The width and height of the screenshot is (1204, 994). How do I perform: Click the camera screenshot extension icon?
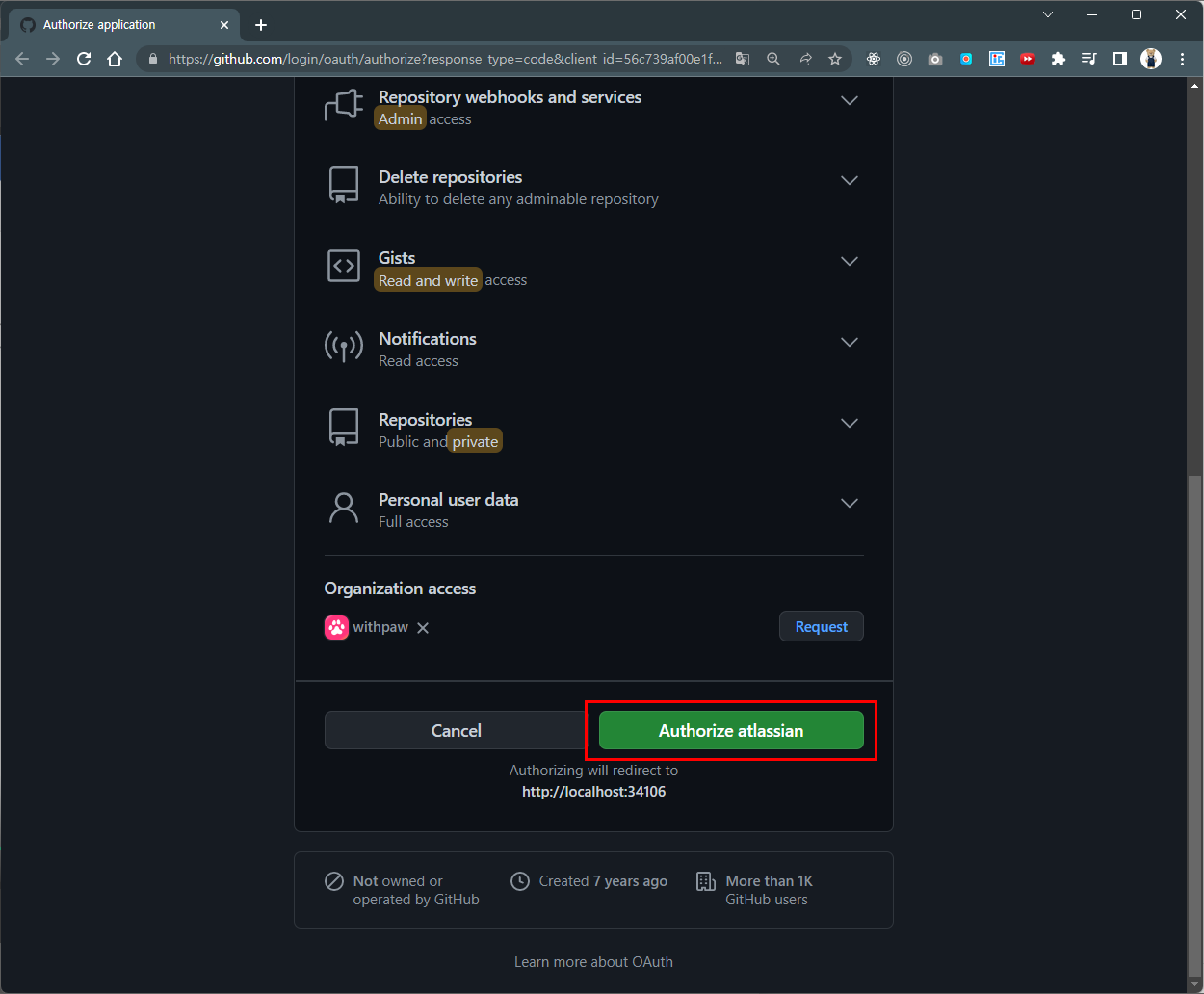(x=935, y=59)
